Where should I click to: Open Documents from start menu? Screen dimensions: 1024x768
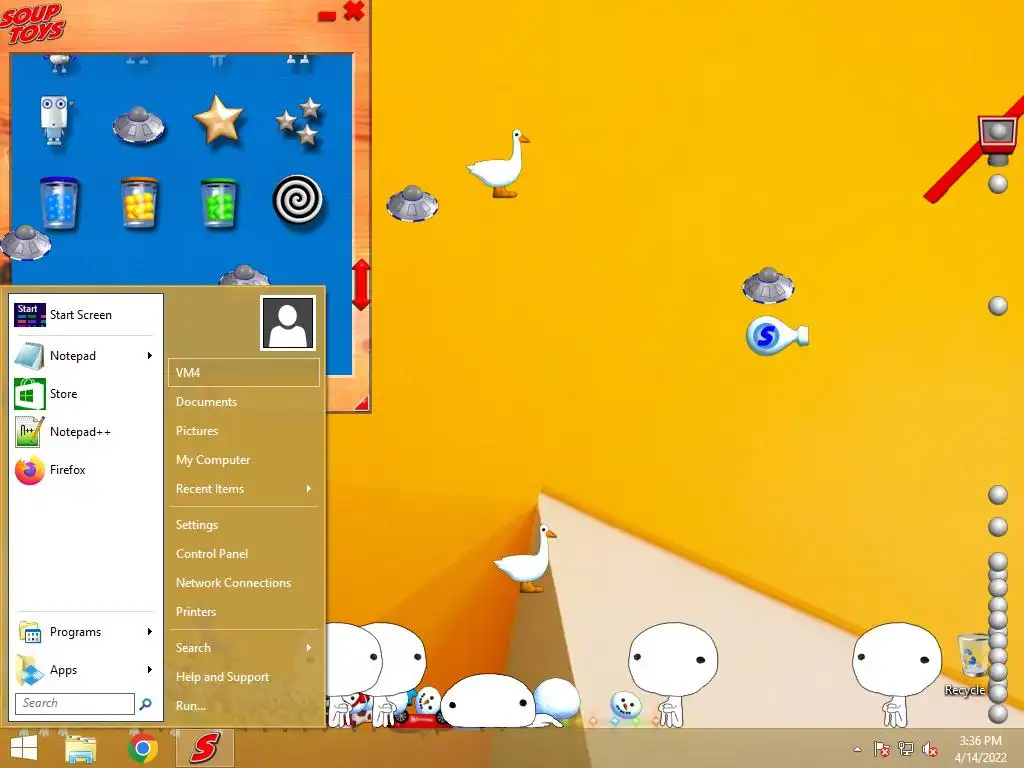(x=244, y=402)
